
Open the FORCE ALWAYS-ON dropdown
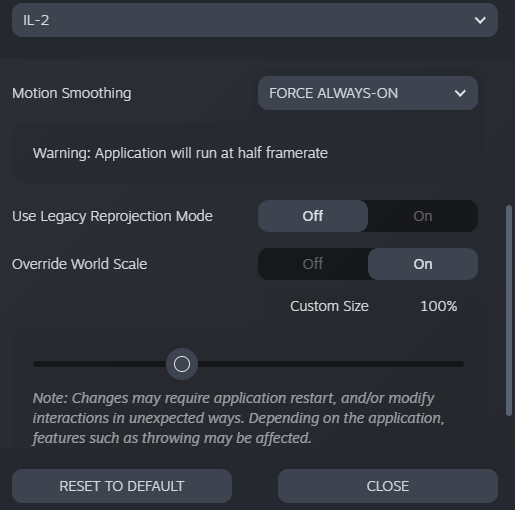[368, 93]
